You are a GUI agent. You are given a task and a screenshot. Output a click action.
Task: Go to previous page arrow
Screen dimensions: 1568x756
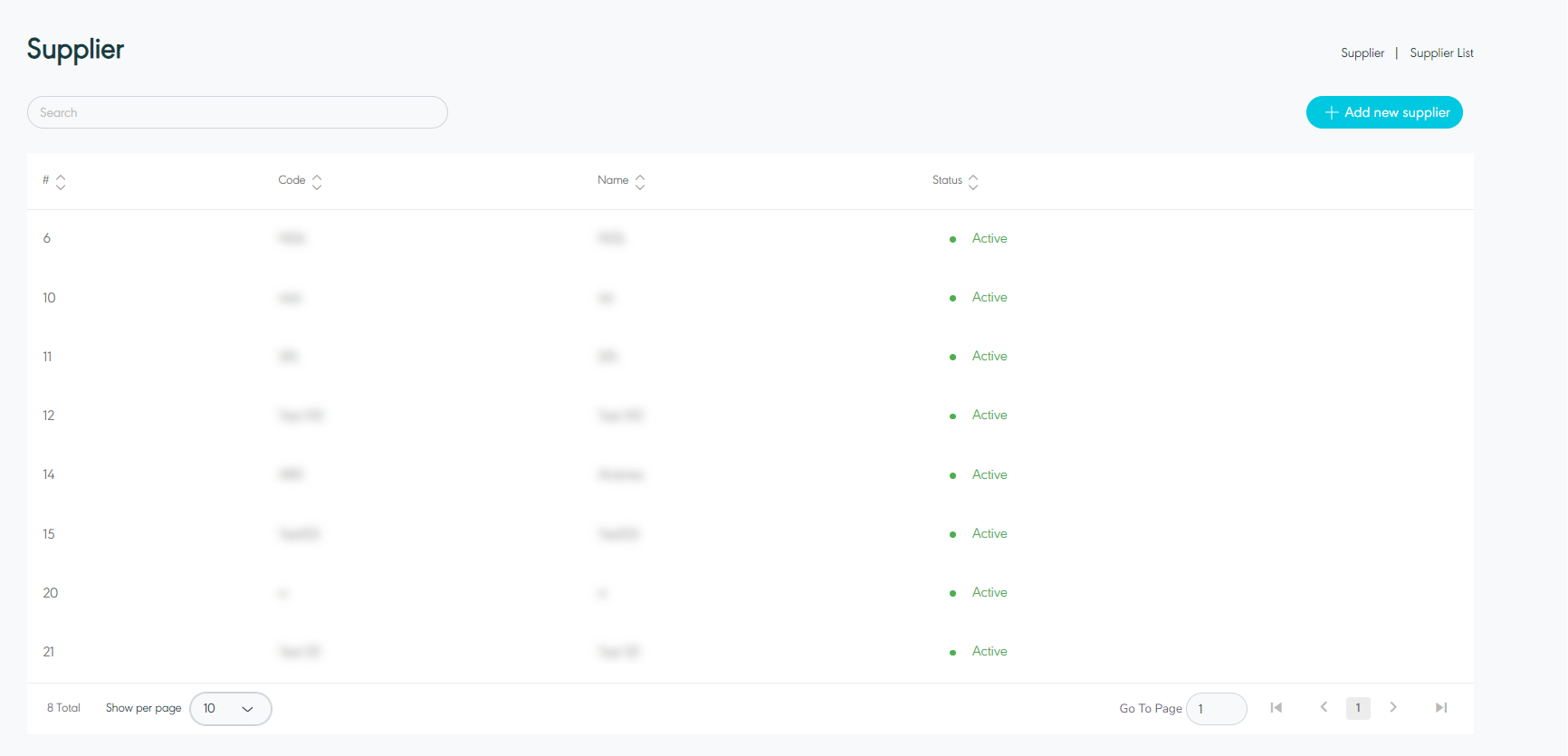tap(1324, 707)
